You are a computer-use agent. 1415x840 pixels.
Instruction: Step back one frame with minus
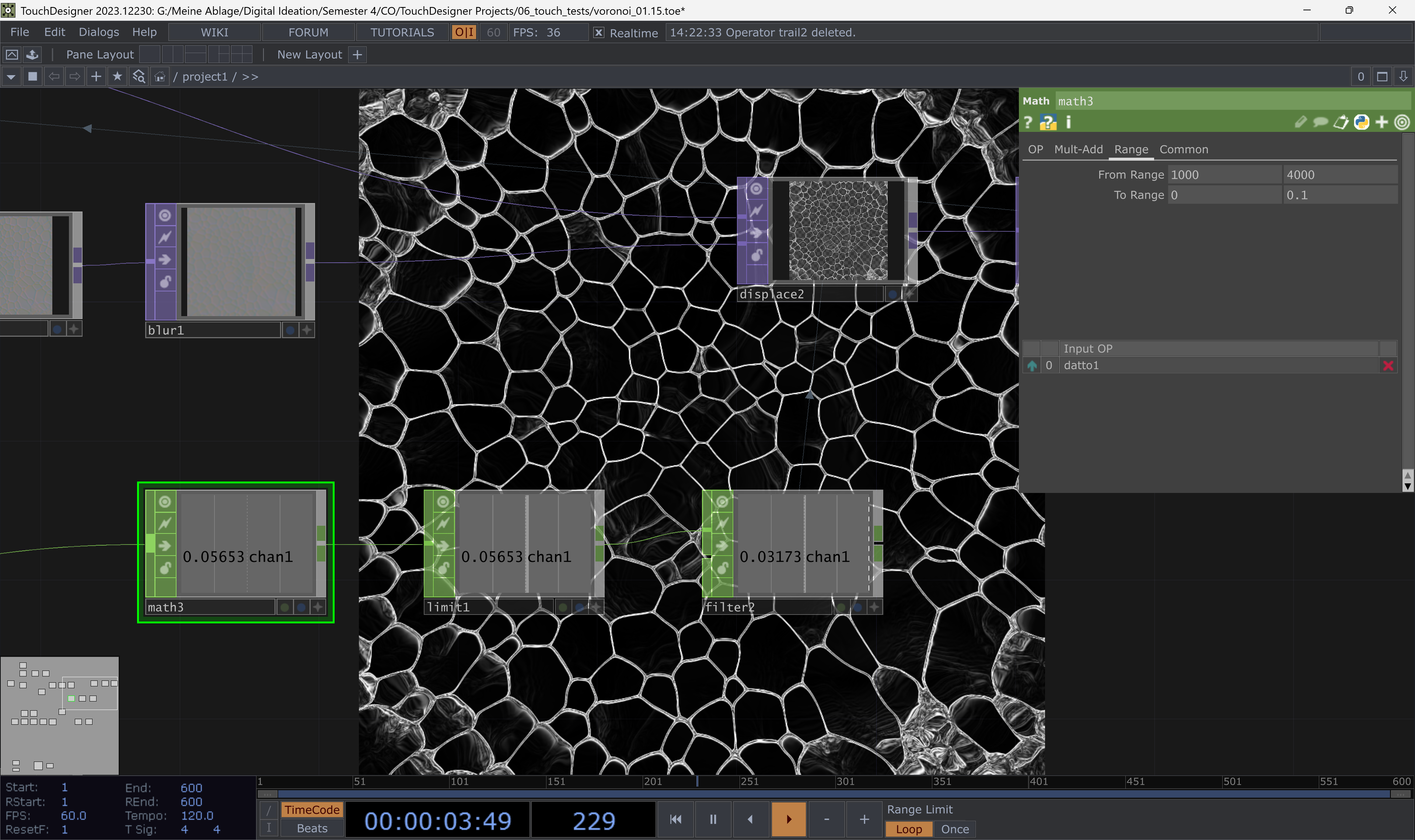click(827, 819)
